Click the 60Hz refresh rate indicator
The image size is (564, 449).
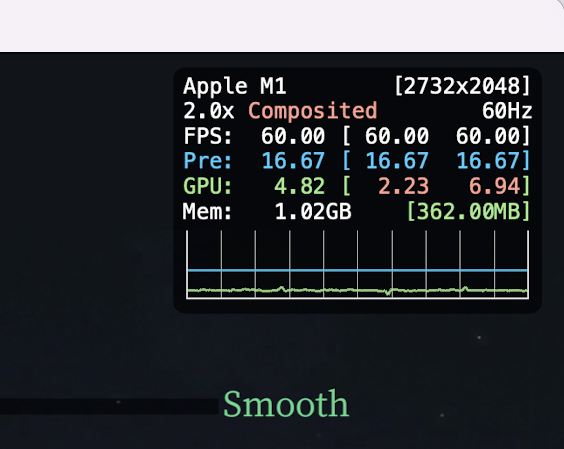(x=506, y=111)
